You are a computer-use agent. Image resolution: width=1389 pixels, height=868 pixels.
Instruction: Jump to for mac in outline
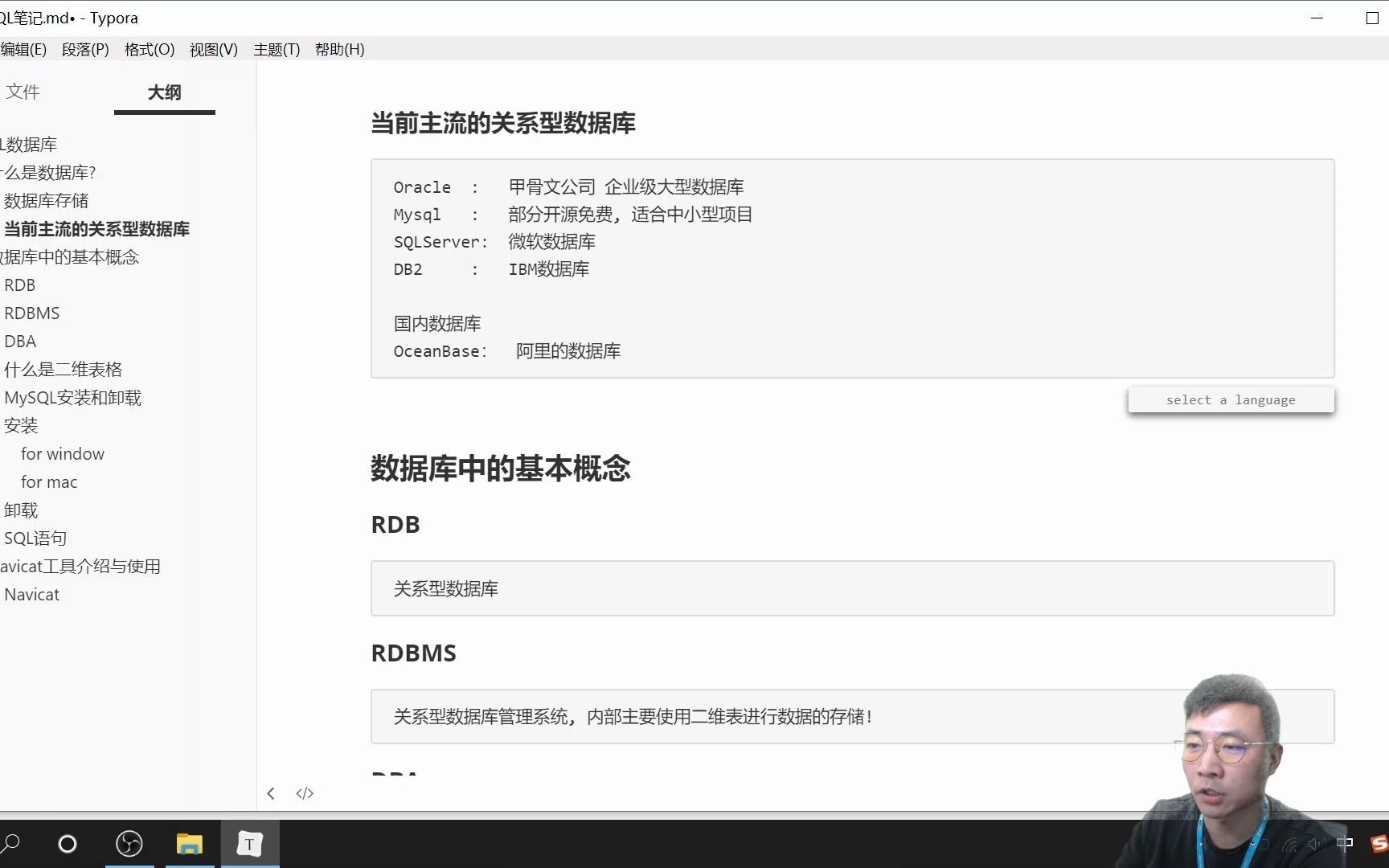coord(49,482)
